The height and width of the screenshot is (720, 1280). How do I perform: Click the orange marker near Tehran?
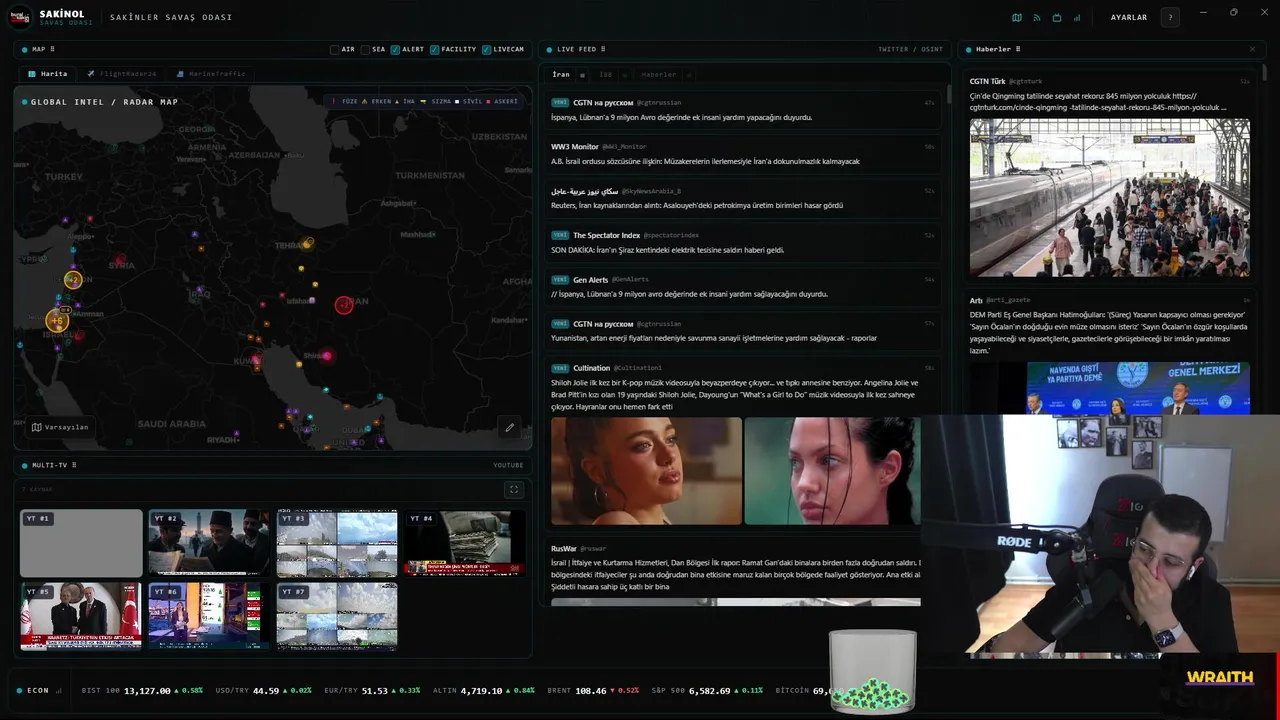(x=309, y=243)
